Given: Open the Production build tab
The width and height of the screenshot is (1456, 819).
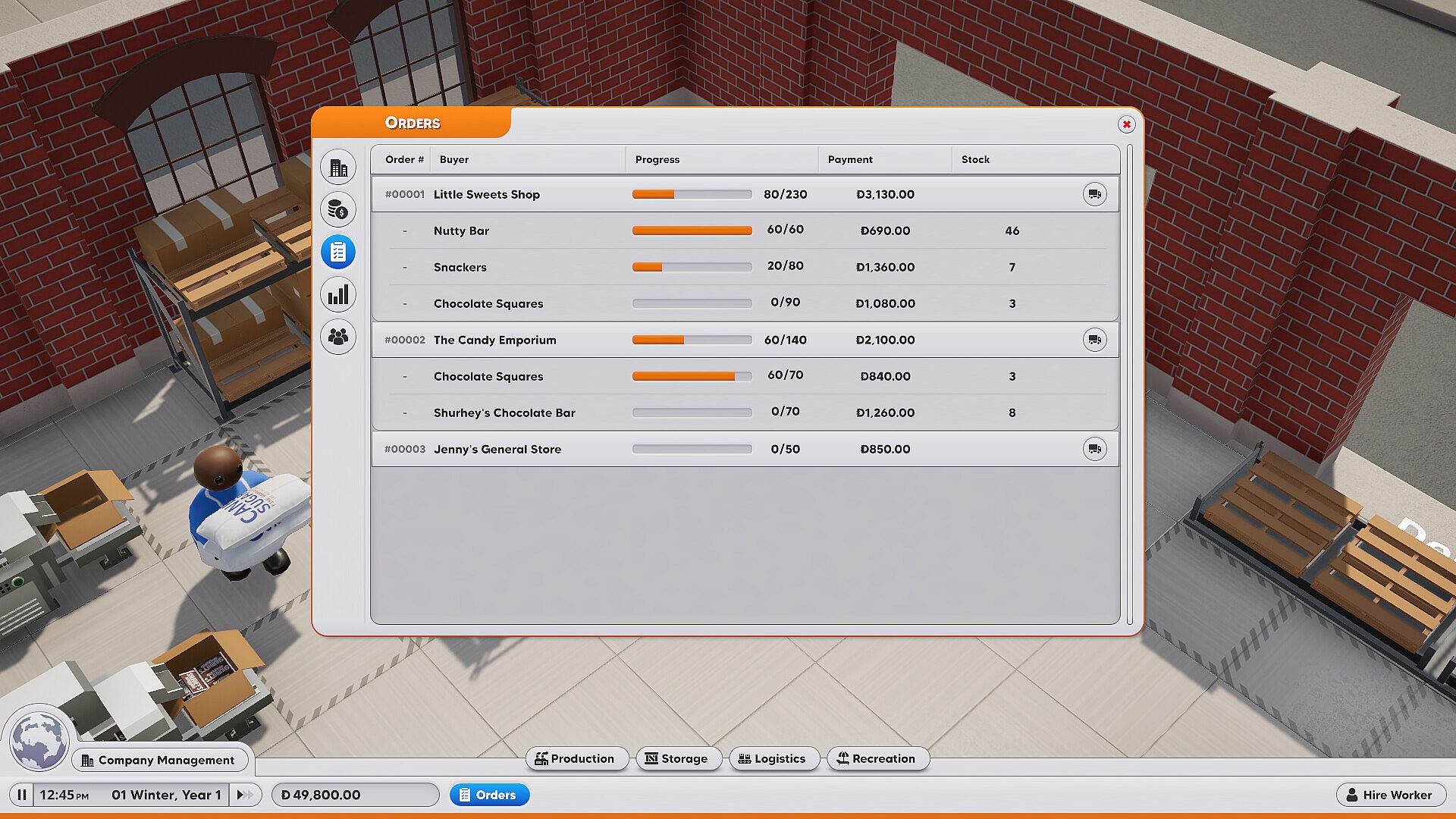Looking at the screenshot, I should click(576, 758).
